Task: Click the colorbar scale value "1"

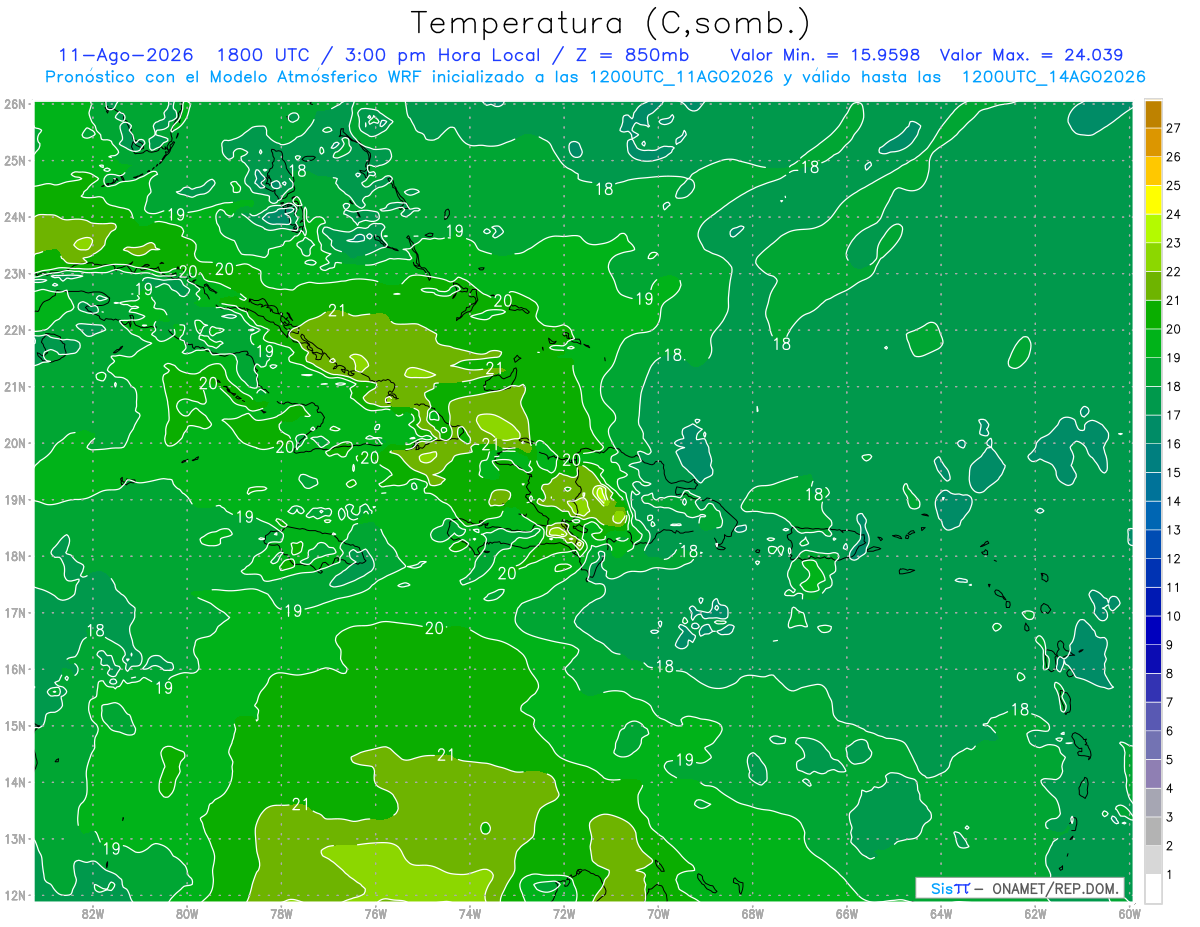Action: click(1170, 874)
